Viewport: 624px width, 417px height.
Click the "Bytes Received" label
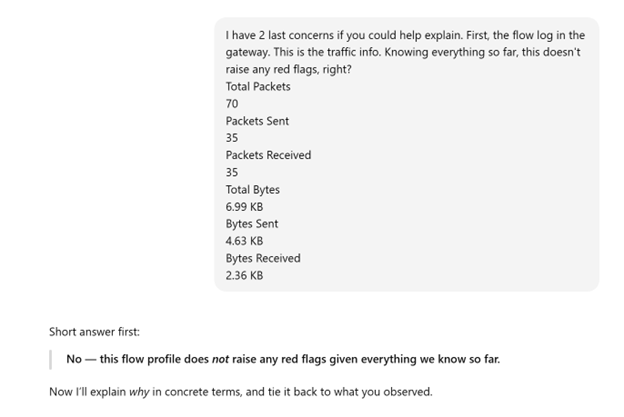[x=263, y=258]
